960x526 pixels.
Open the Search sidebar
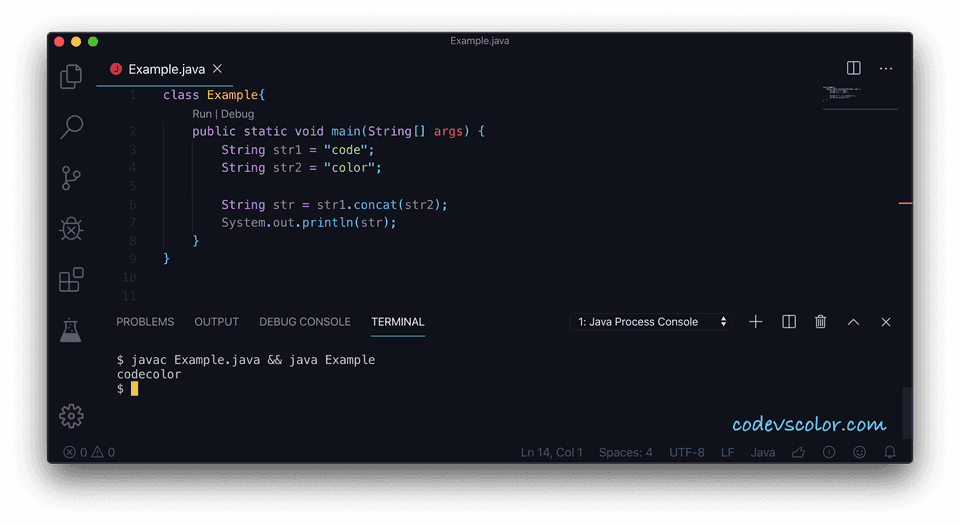point(72,127)
